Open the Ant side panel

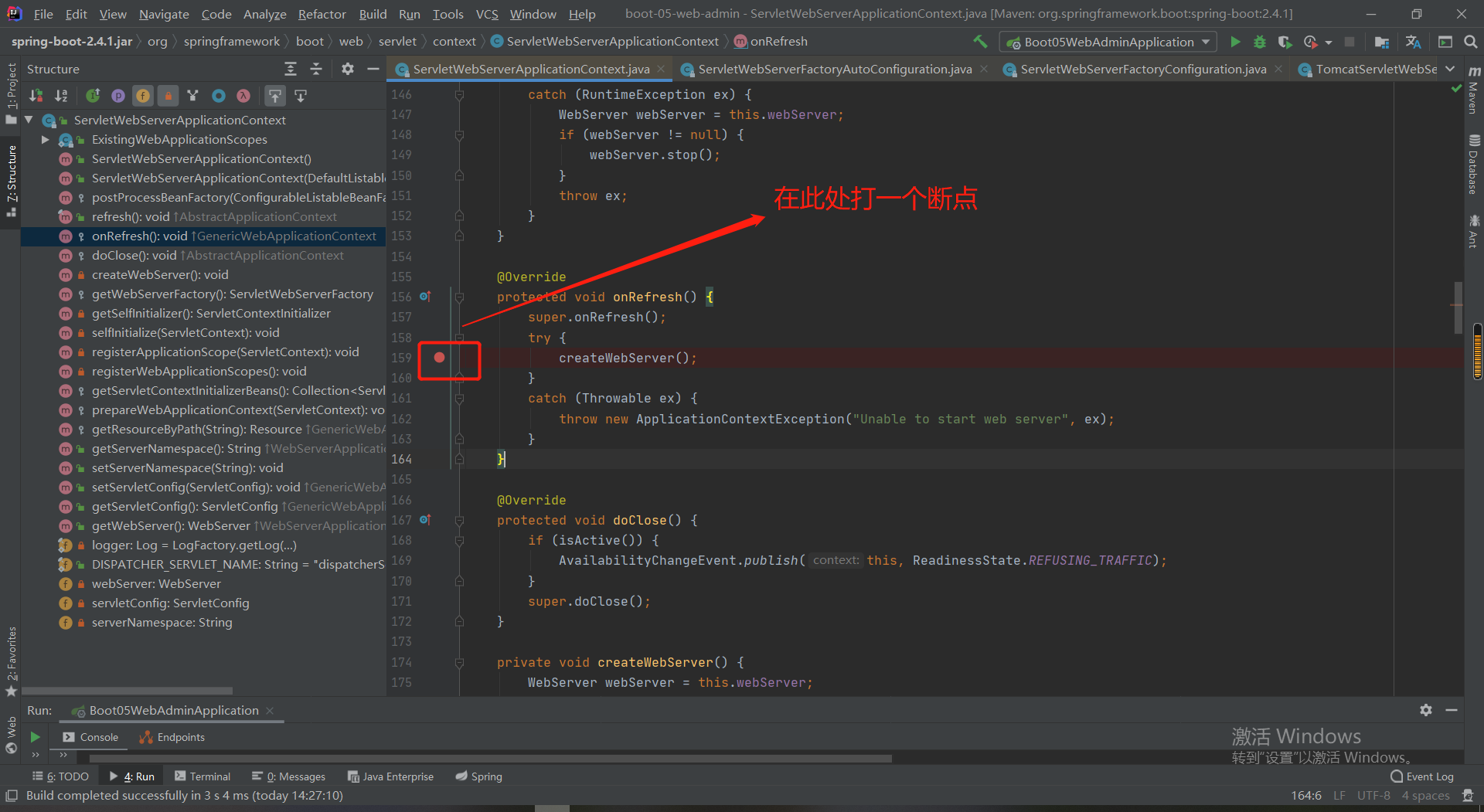click(x=1474, y=231)
